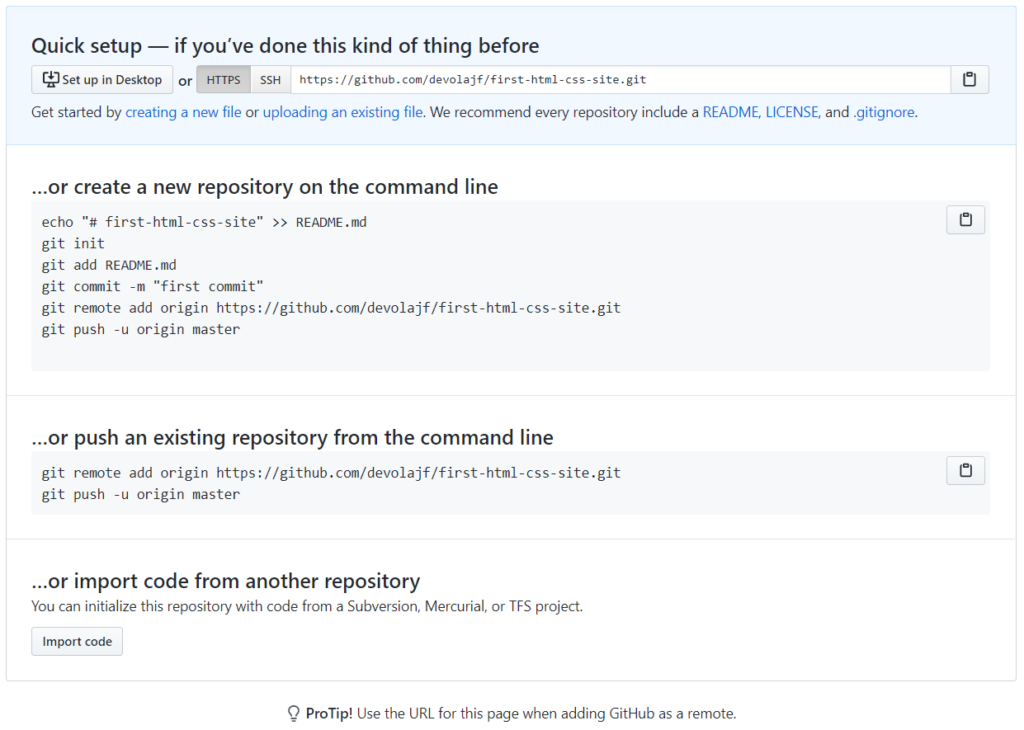The image size is (1024, 730).
Task: Open the .gitignore link
Action: point(884,112)
